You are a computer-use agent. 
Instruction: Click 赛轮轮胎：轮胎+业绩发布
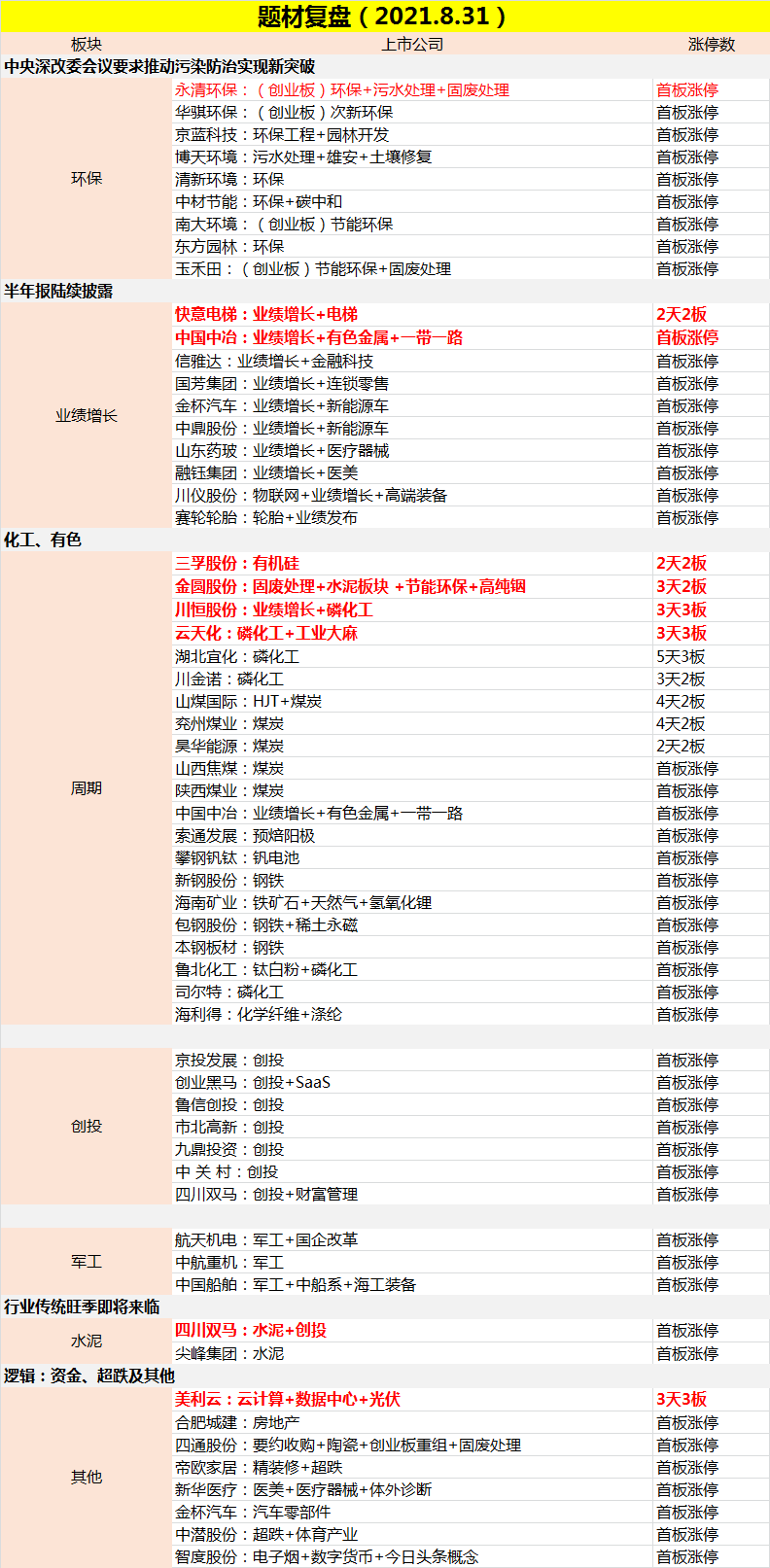coord(266,518)
